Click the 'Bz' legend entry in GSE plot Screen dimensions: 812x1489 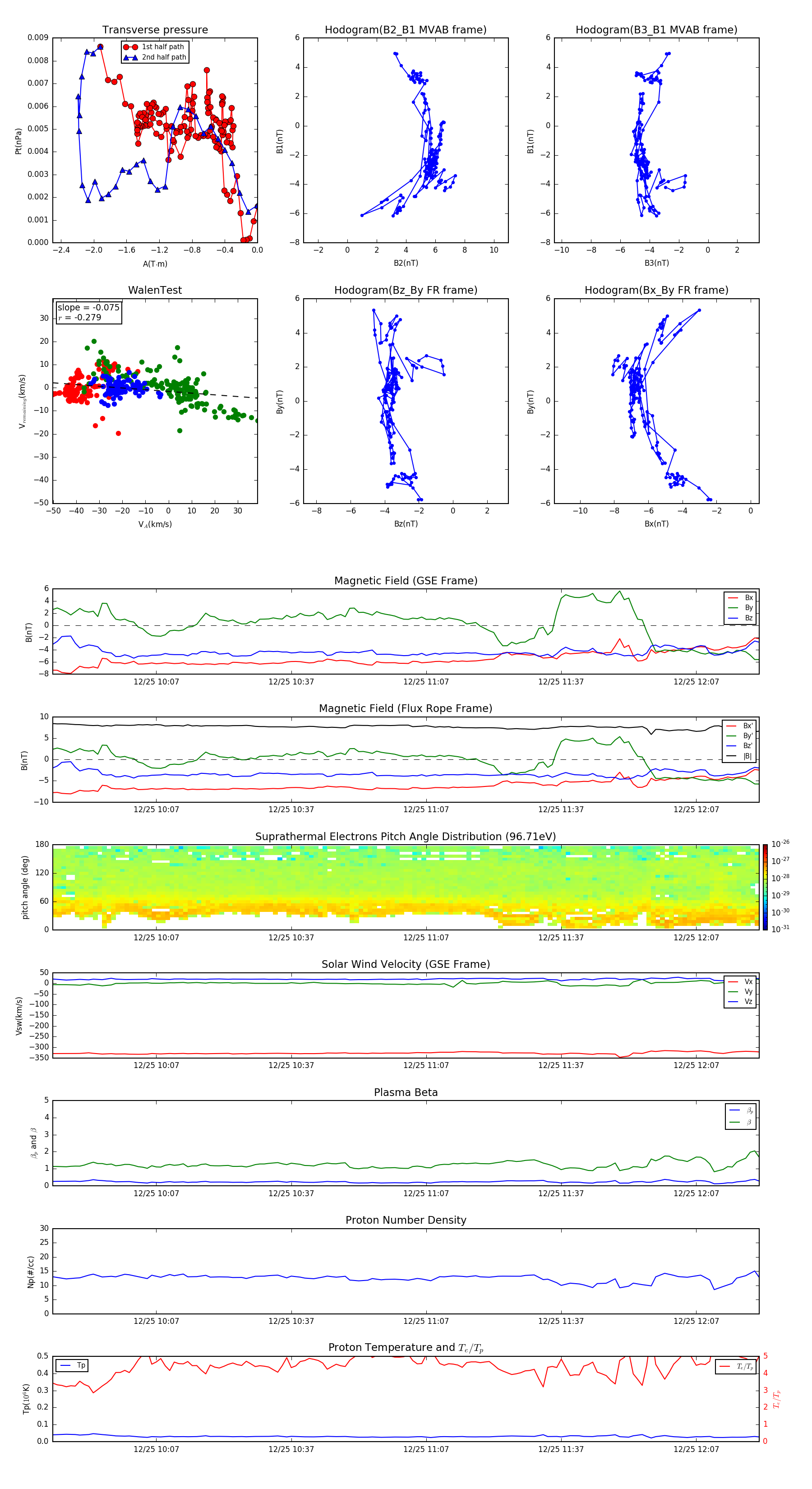(x=742, y=618)
